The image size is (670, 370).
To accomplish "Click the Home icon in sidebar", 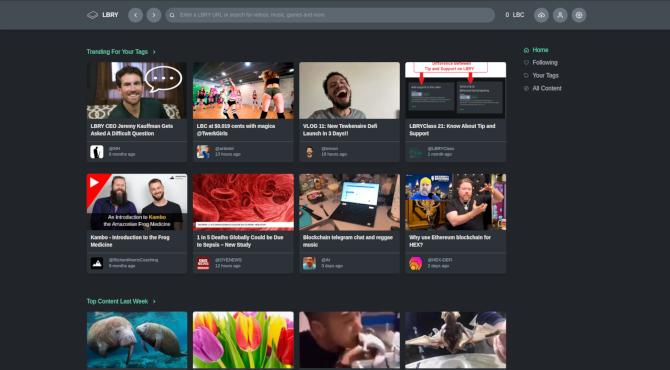I will (x=526, y=50).
